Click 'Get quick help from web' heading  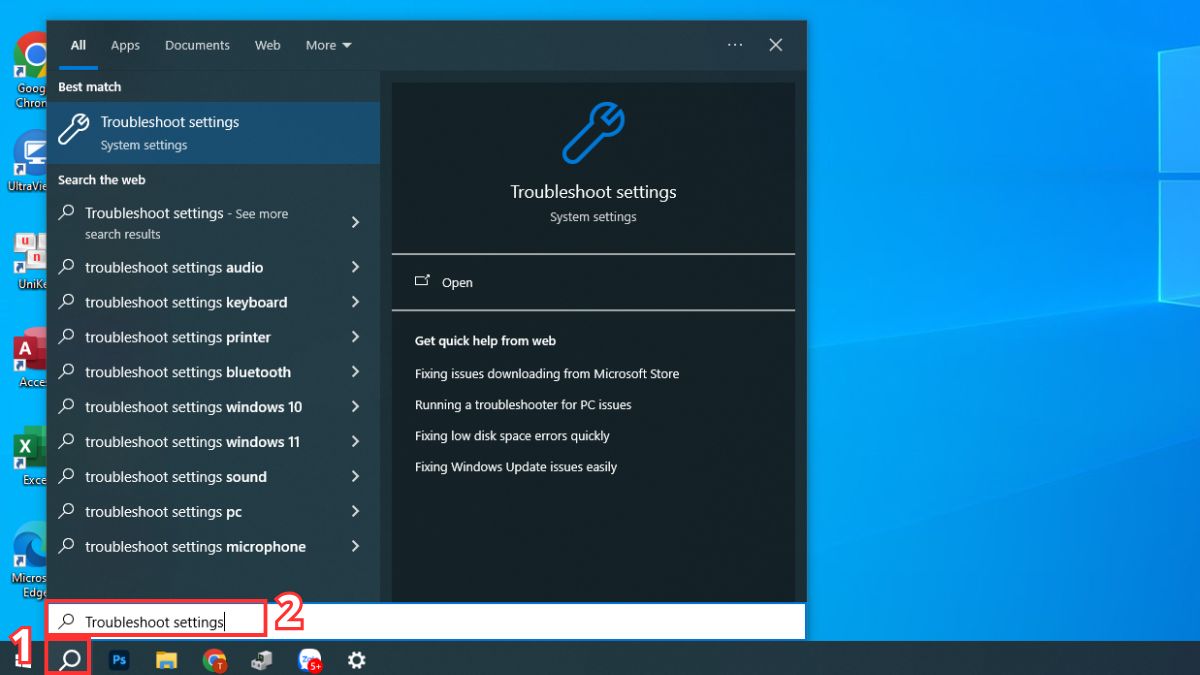(485, 341)
